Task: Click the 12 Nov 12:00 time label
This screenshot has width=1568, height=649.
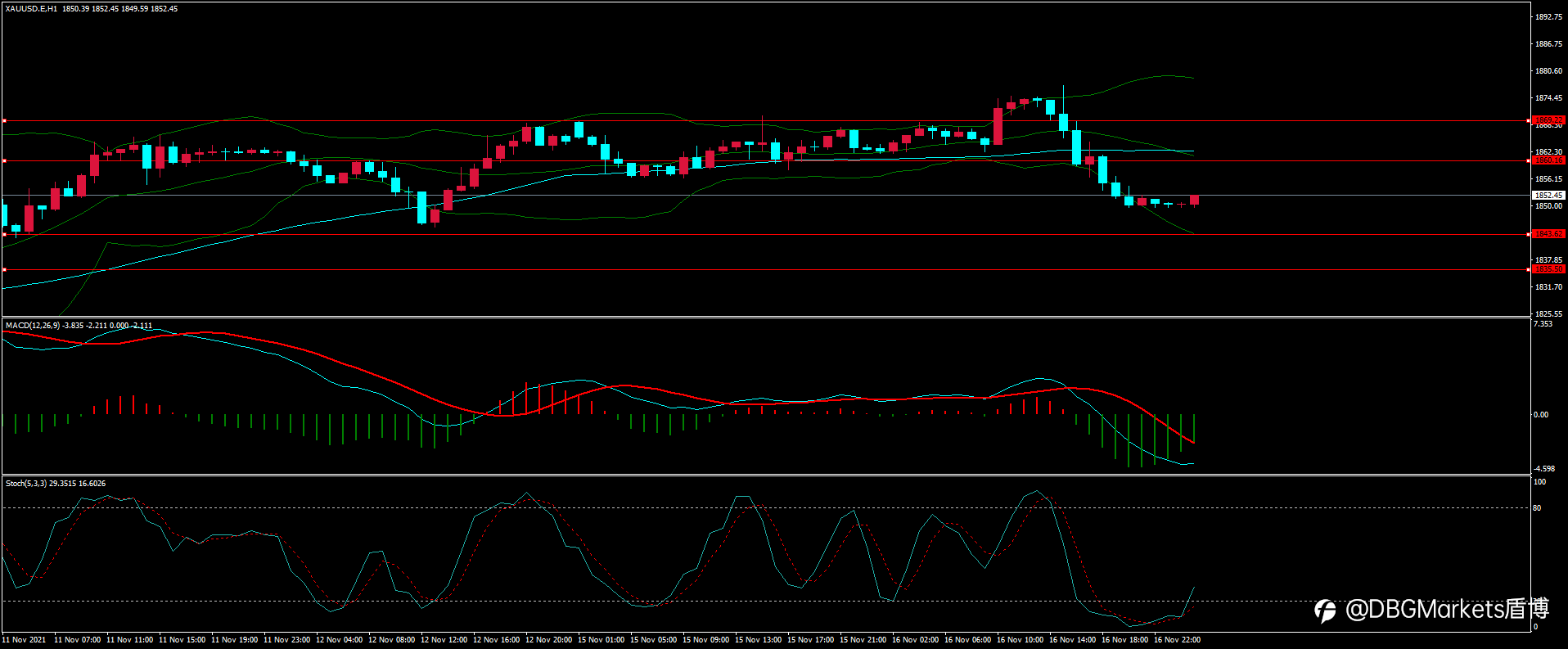Action: [x=444, y=640]
